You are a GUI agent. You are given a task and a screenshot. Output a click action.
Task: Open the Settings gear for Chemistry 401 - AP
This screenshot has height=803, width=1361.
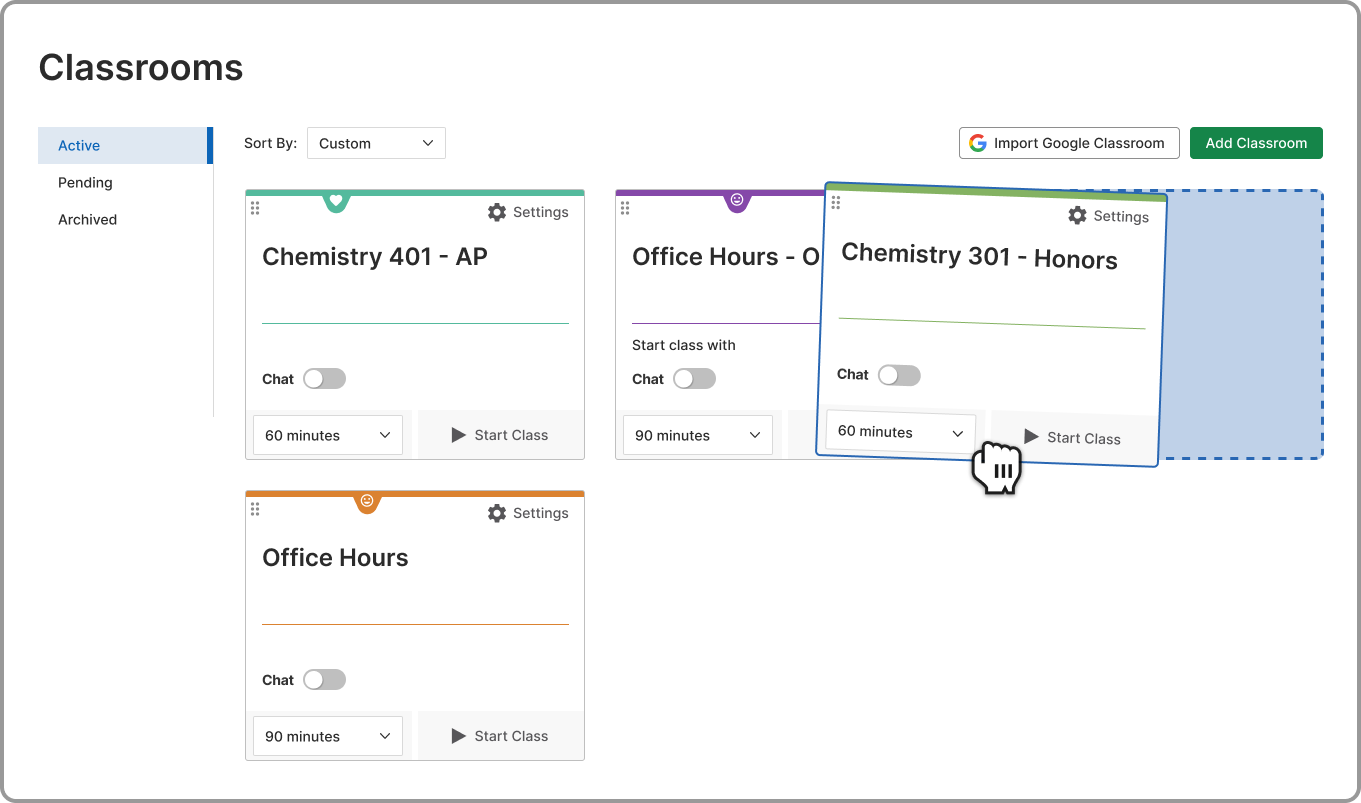(x=497, y=212)
